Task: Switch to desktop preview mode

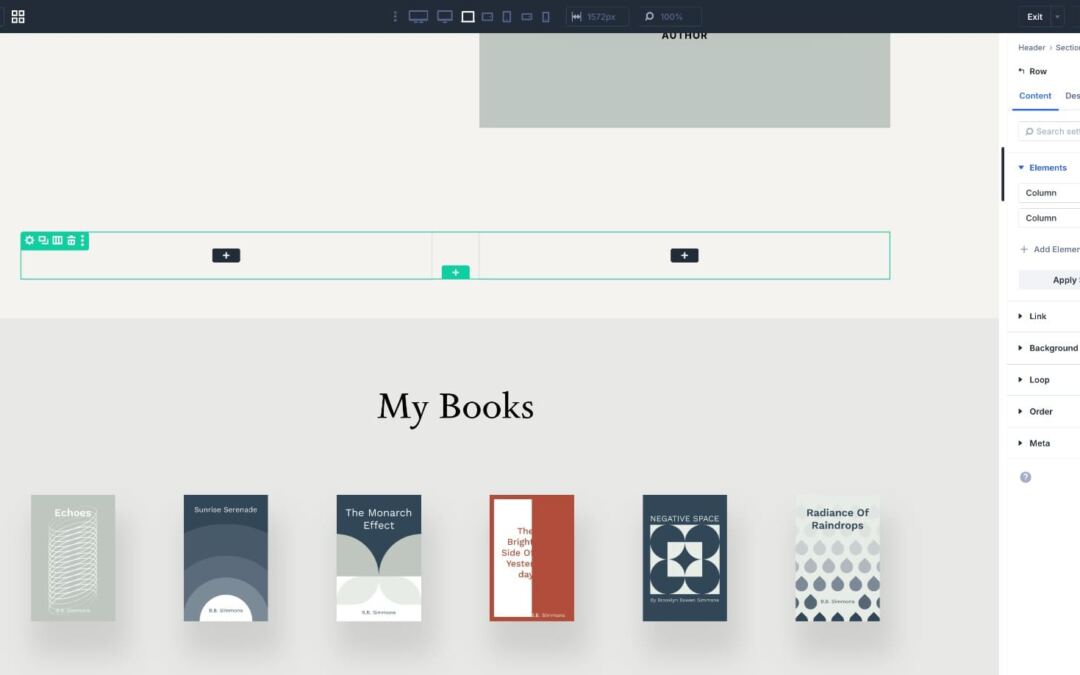Action: click(x=444, y=16)
